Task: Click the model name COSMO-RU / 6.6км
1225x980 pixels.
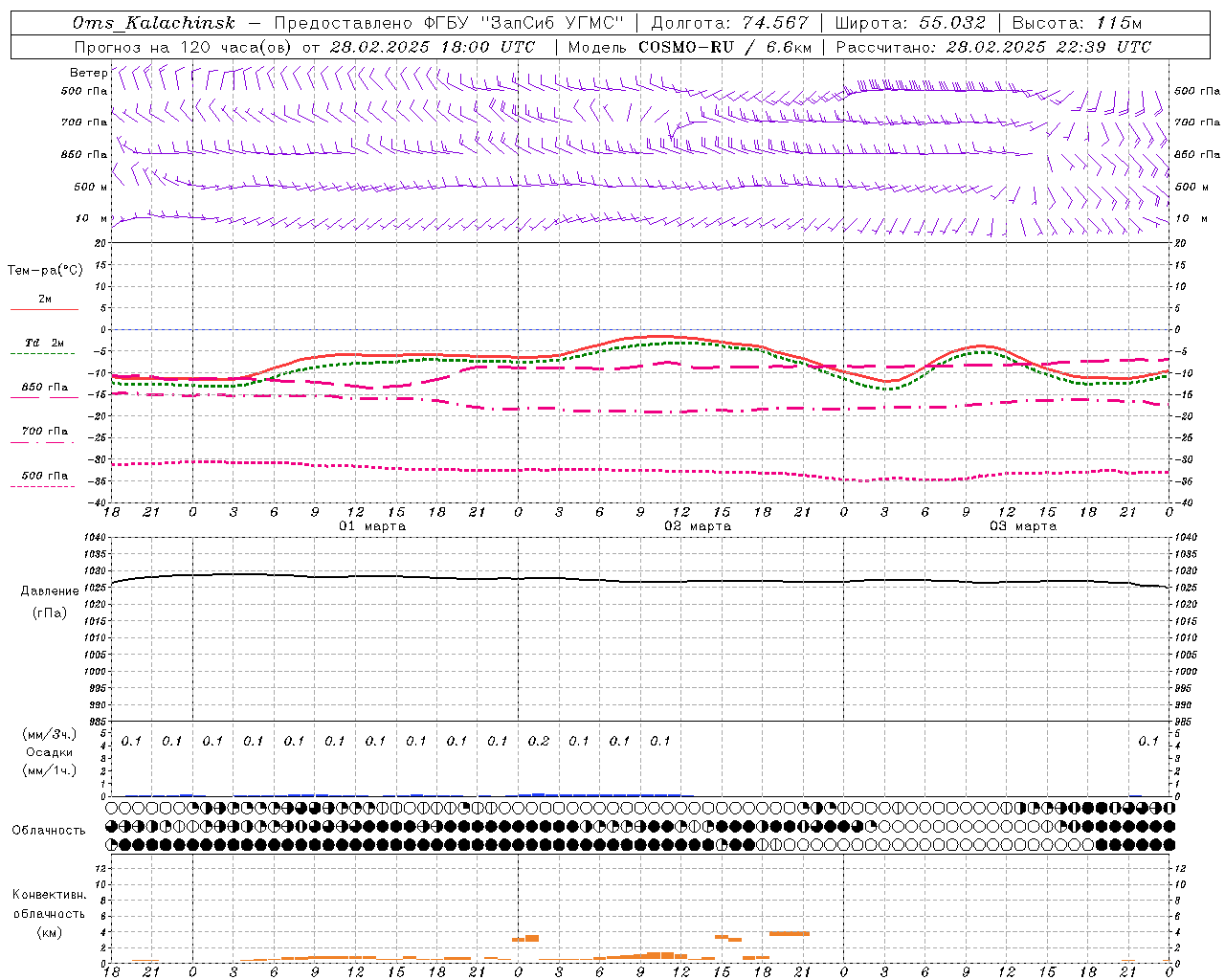Action: [725, 47]
